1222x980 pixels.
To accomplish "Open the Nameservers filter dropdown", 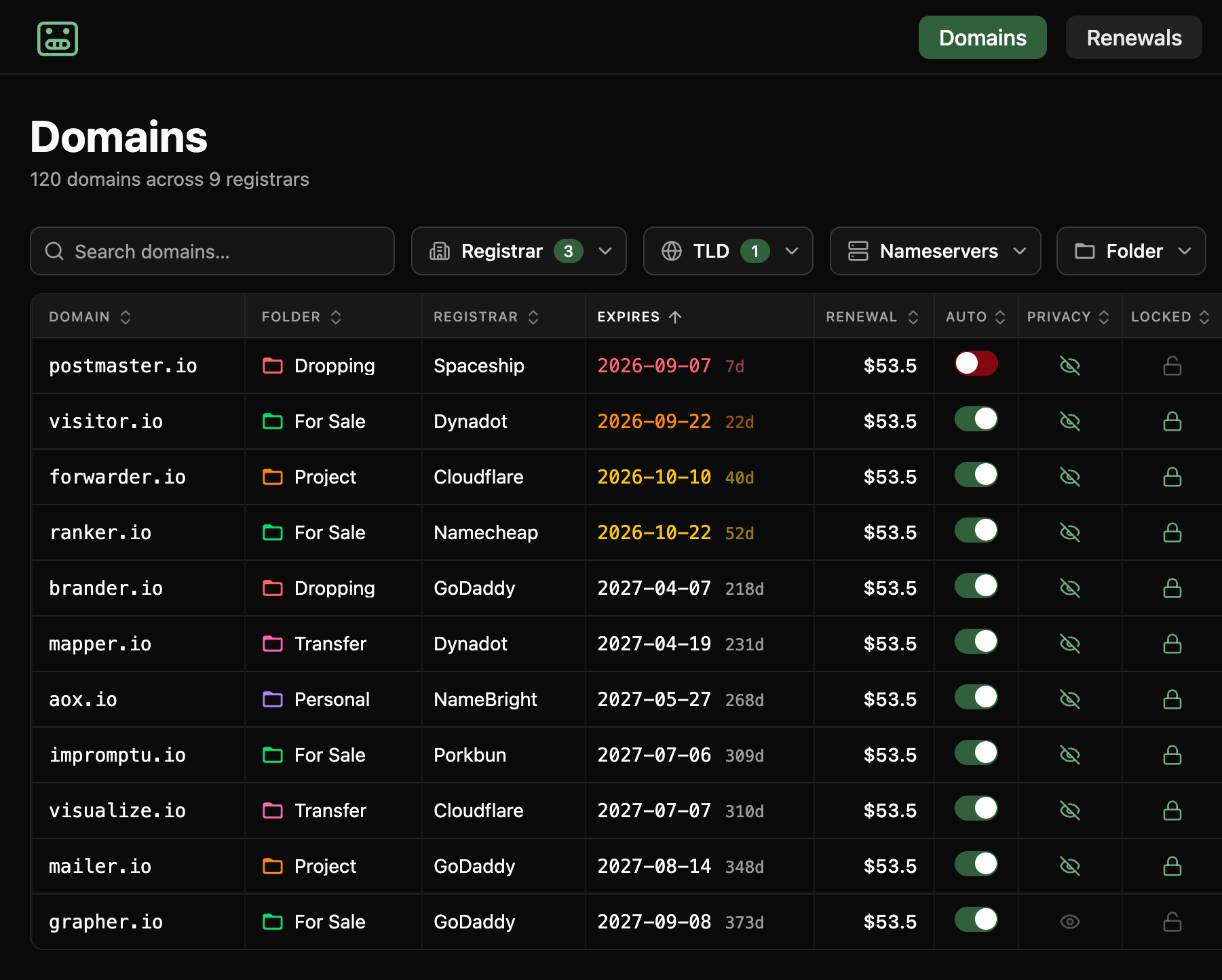I will [x=936, y=251].
